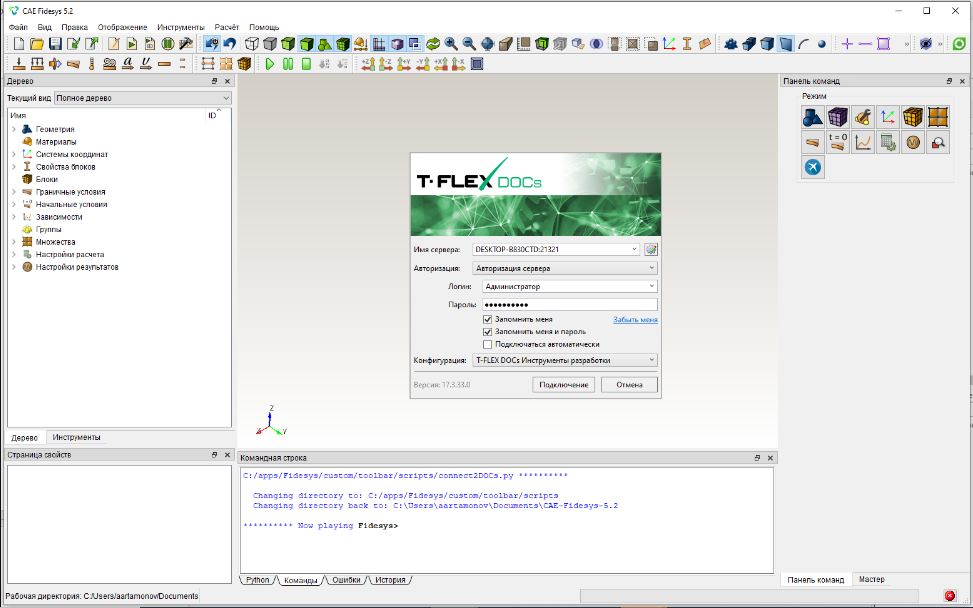
Task: Open the 'Авторизация' dropdown list
Action: pos(564,268)
